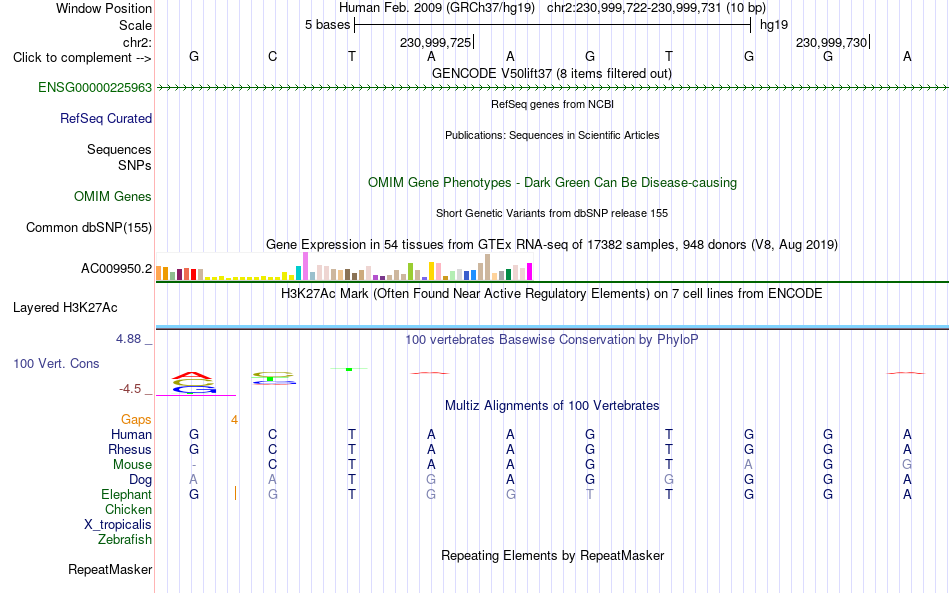Click coordinate marker 230,999,725
The image size is (950, 593).
point(435,42)
